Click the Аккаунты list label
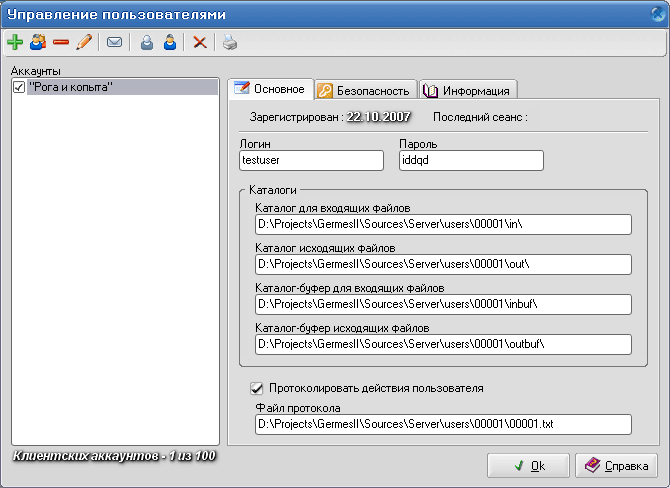Viewport: 670px width, 488px height. click(35, 71)
